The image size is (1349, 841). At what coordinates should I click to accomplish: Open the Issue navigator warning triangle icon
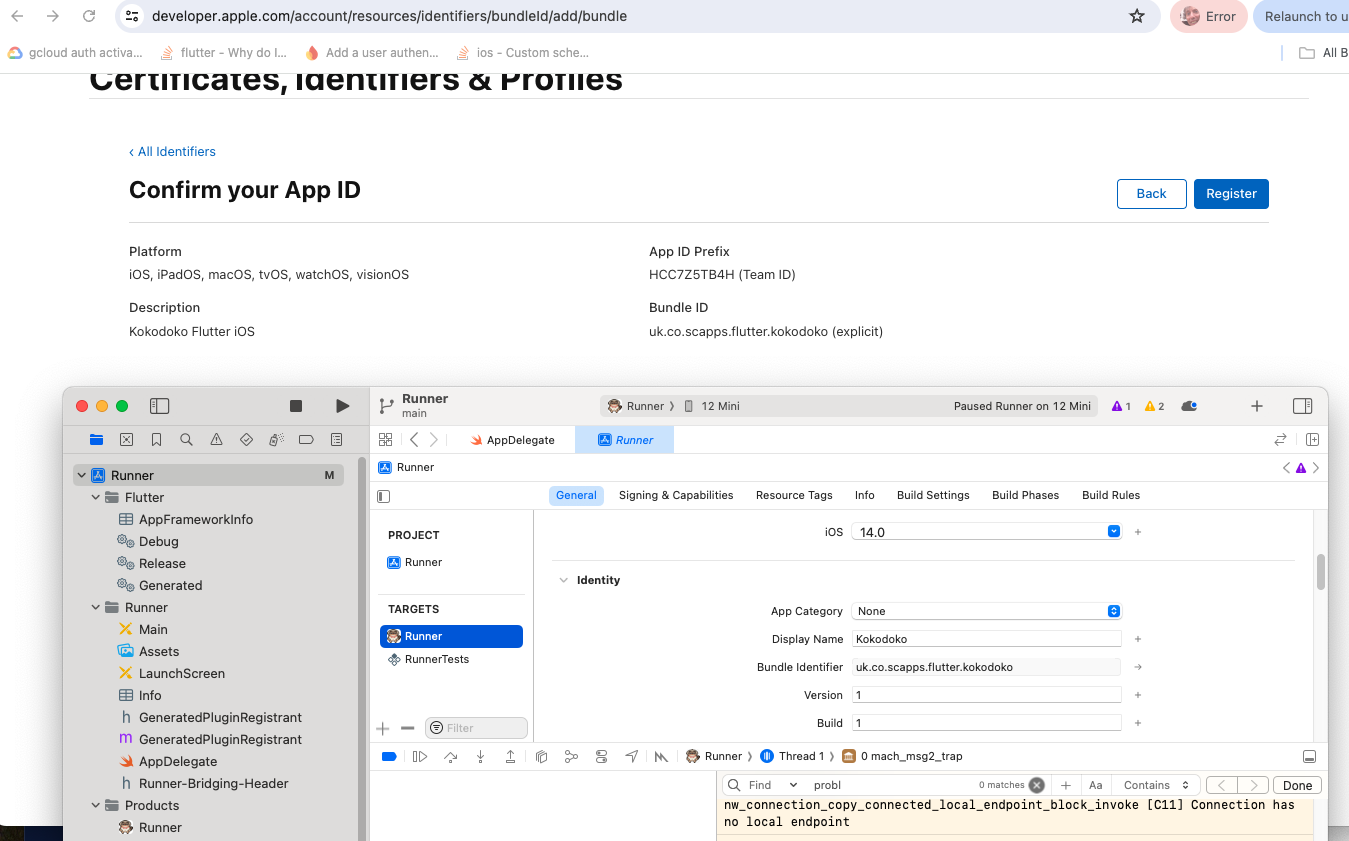(x=216, y=440)
